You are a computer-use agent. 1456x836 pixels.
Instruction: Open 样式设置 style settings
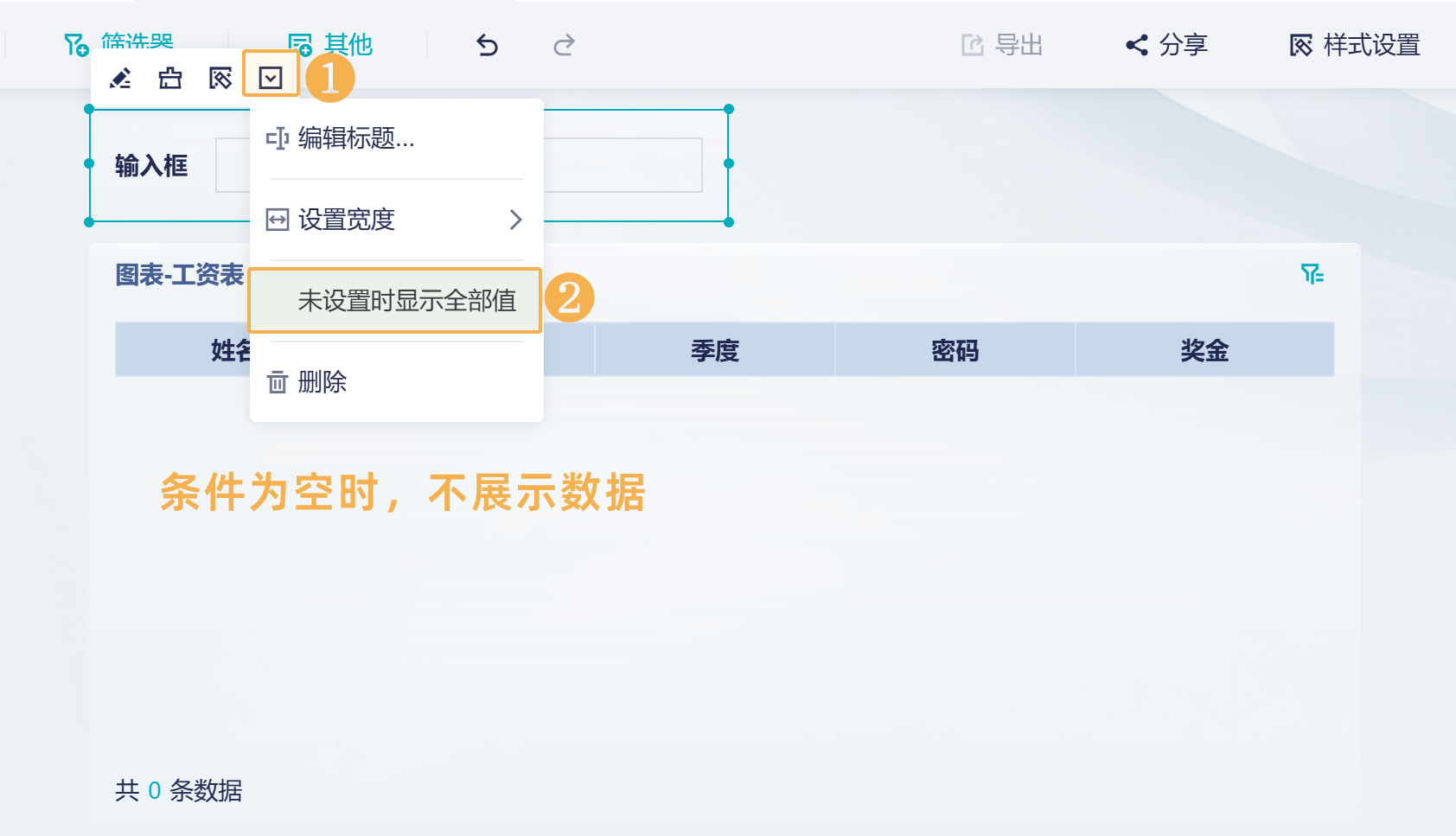pos(1355,45)
